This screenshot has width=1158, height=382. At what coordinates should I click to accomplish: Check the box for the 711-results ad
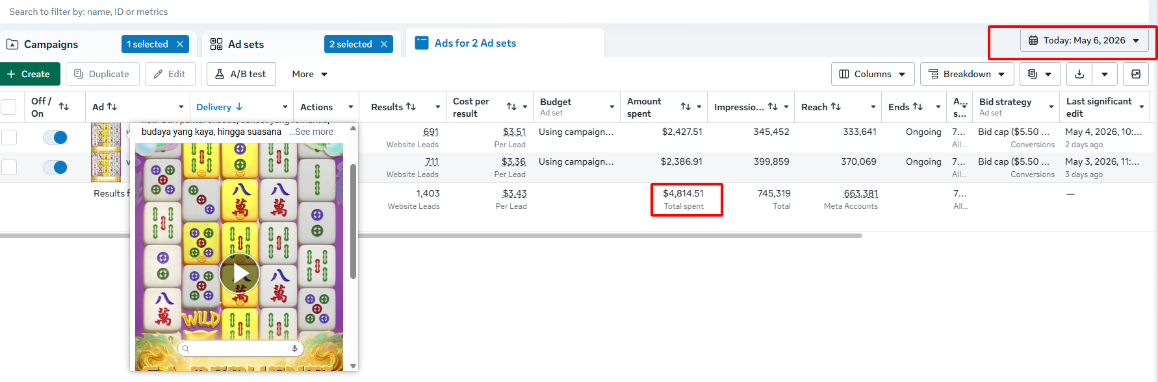pyautogui.click(x=9, y=167)
